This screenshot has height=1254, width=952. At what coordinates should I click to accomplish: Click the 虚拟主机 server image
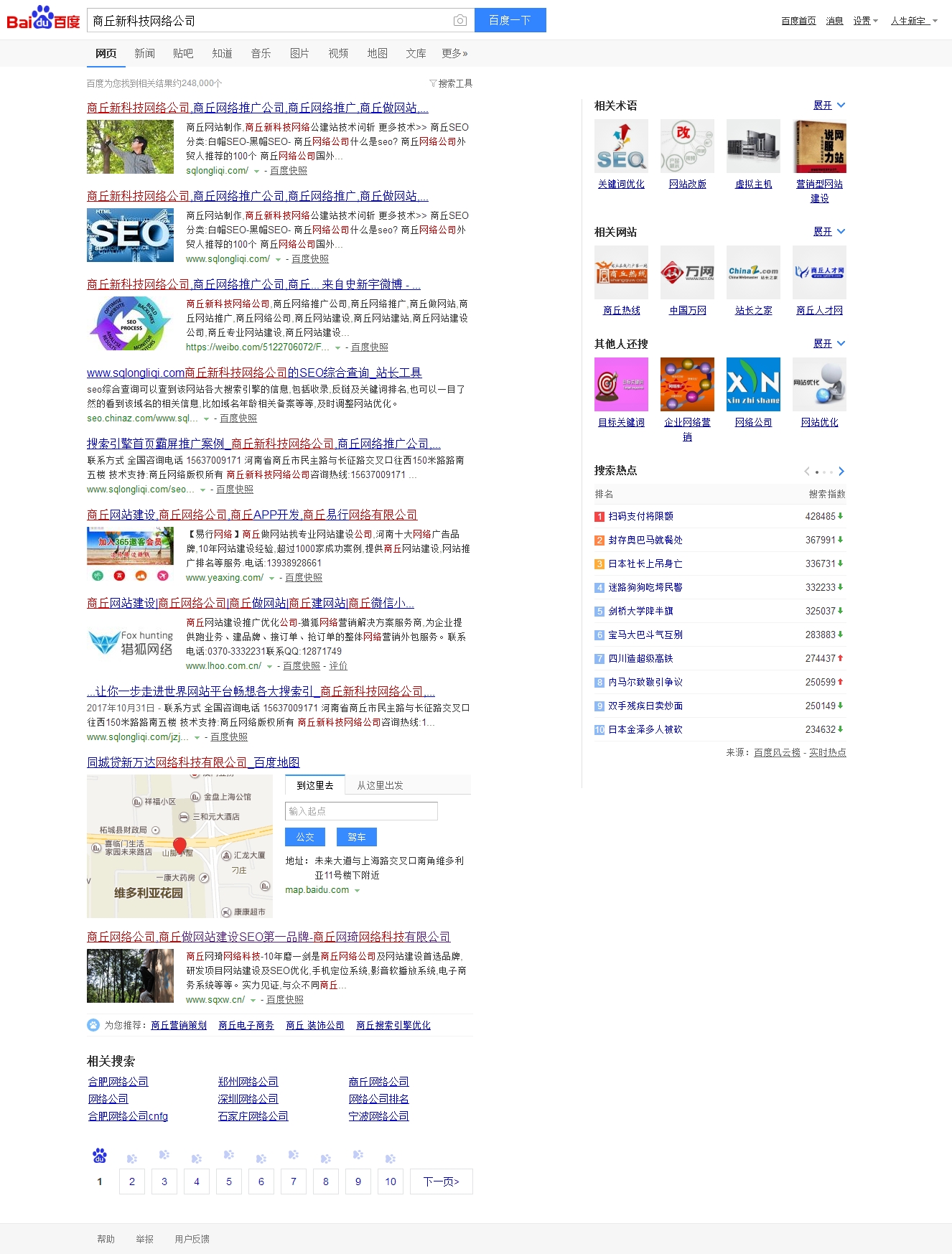coord(753,146)
